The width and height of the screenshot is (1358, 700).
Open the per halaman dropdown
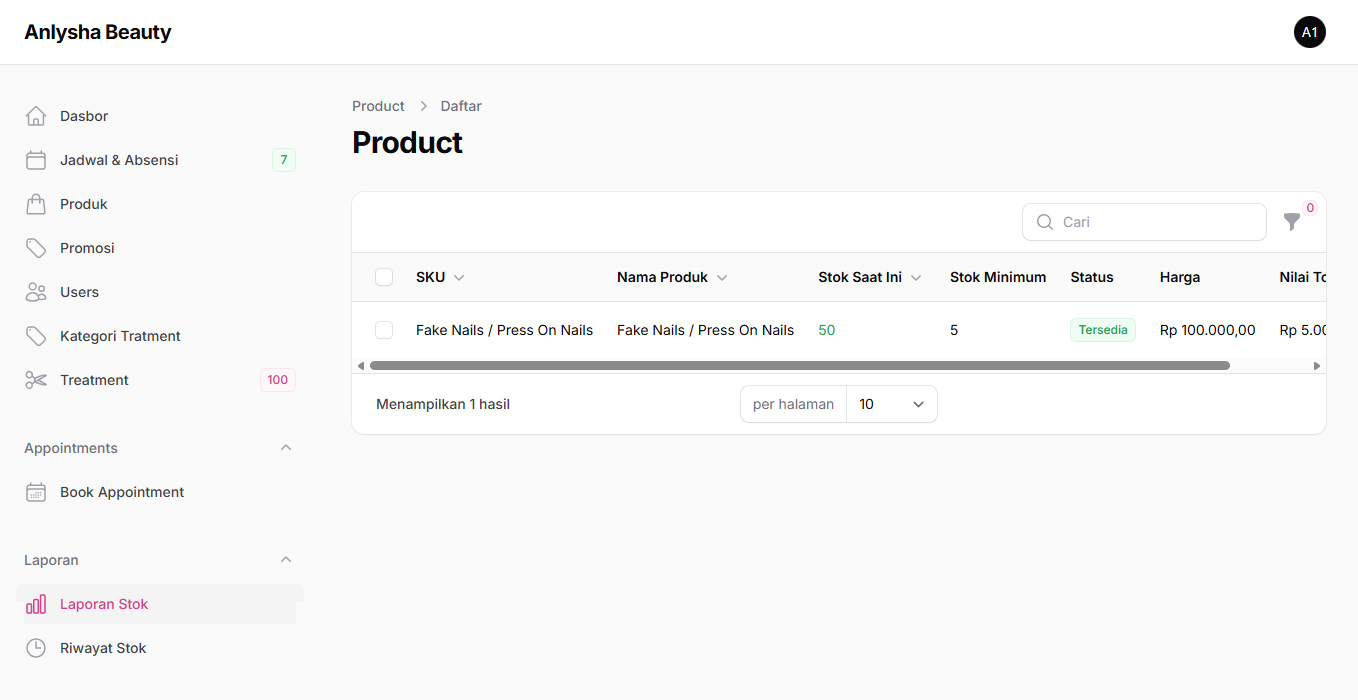891,404
